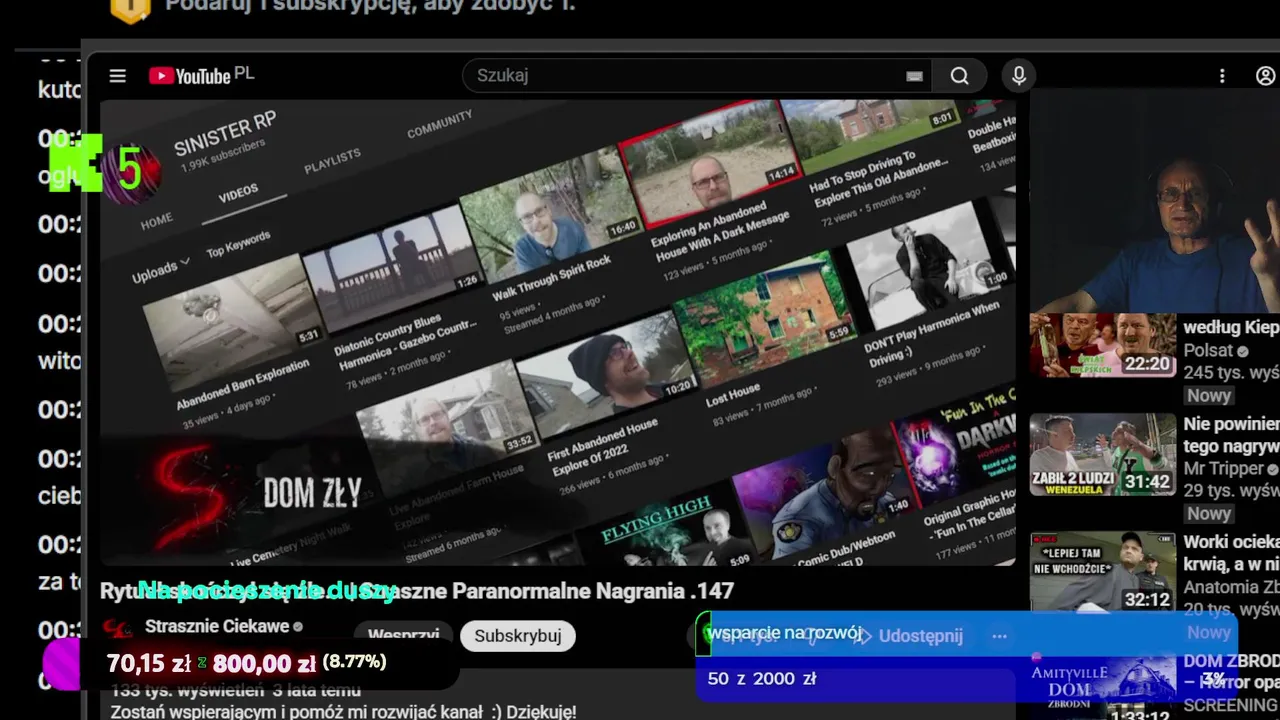Click the main video player area
Screen dimensions: 1280x720
click(558, 331)
